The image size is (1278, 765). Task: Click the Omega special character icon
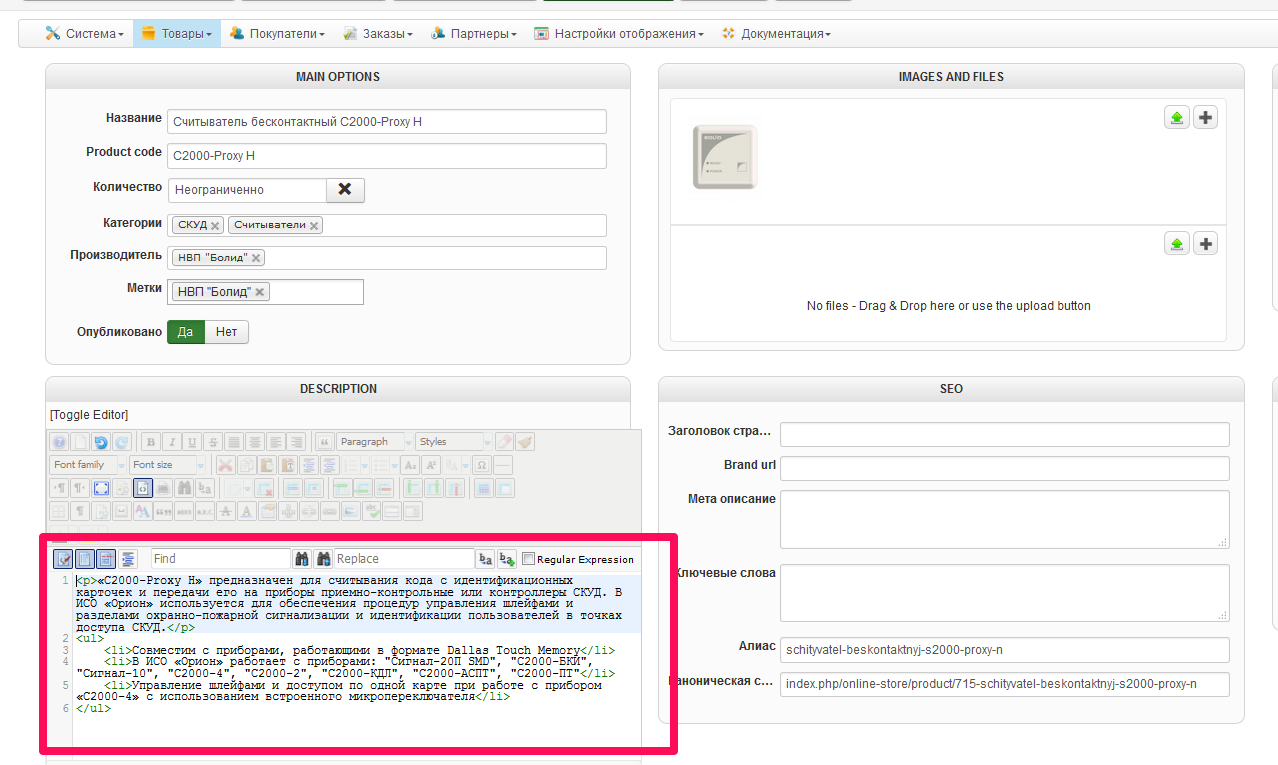481,465
